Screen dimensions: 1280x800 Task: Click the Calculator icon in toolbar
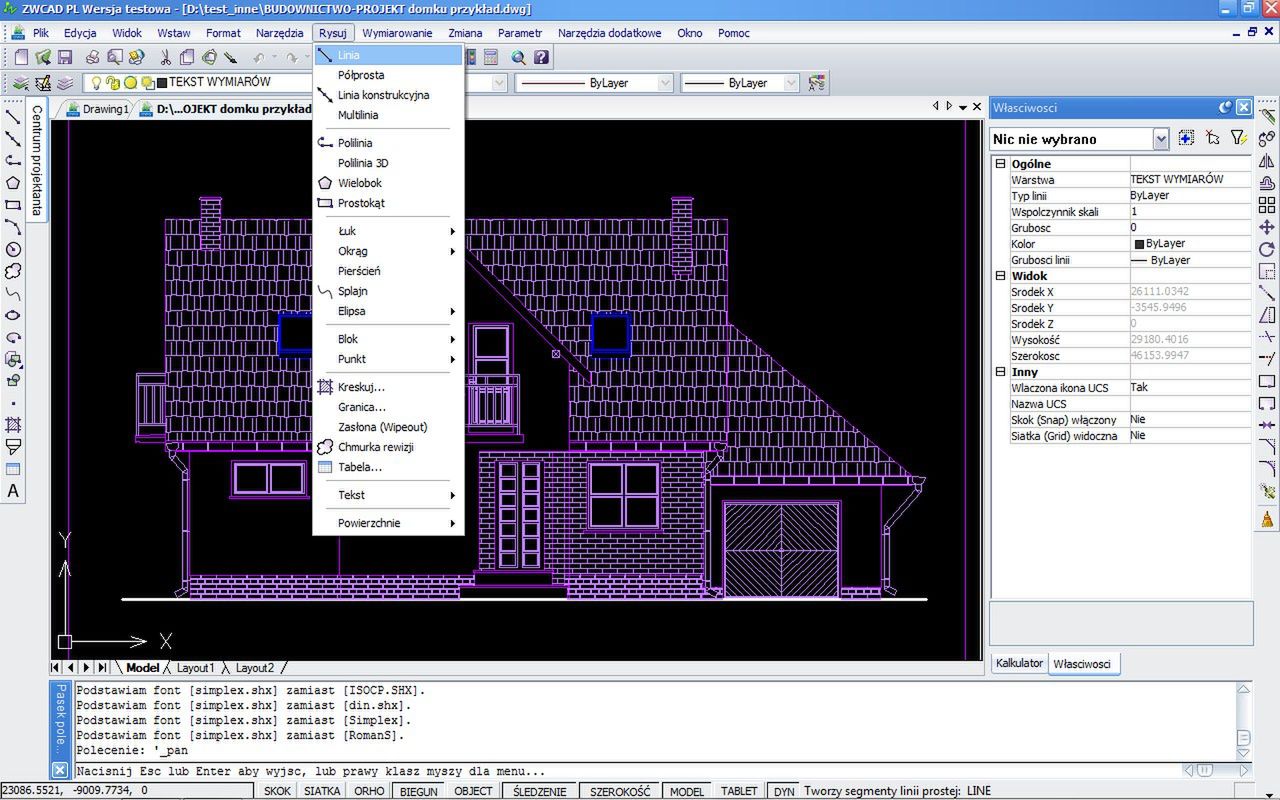(490, 58)
